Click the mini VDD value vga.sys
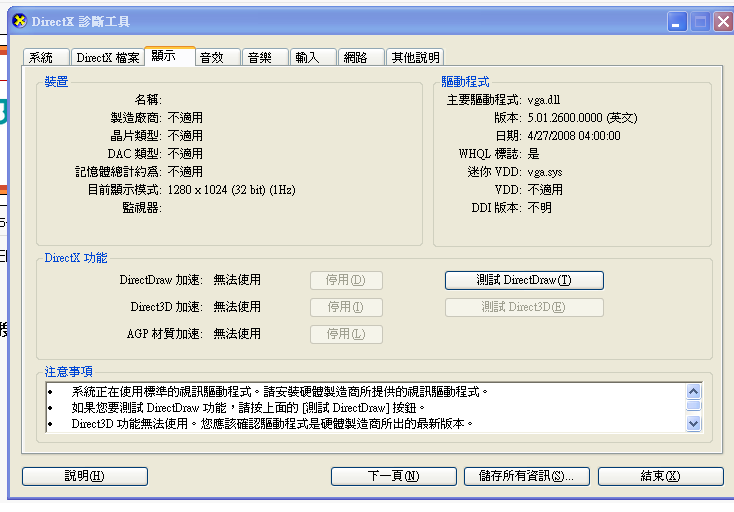734x512 pixels. point(544,172)
